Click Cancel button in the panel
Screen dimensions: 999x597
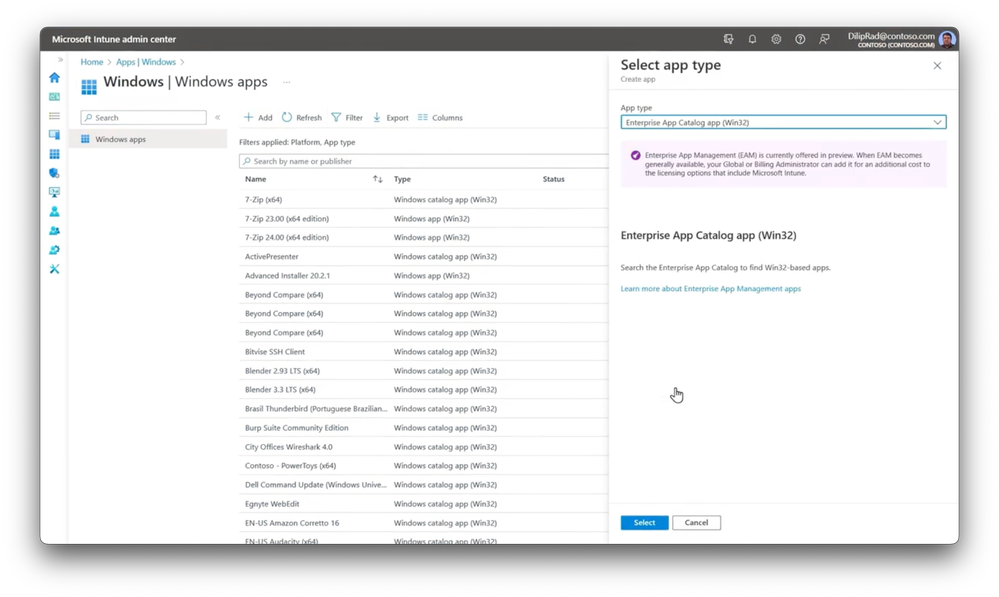coord(696,522)
